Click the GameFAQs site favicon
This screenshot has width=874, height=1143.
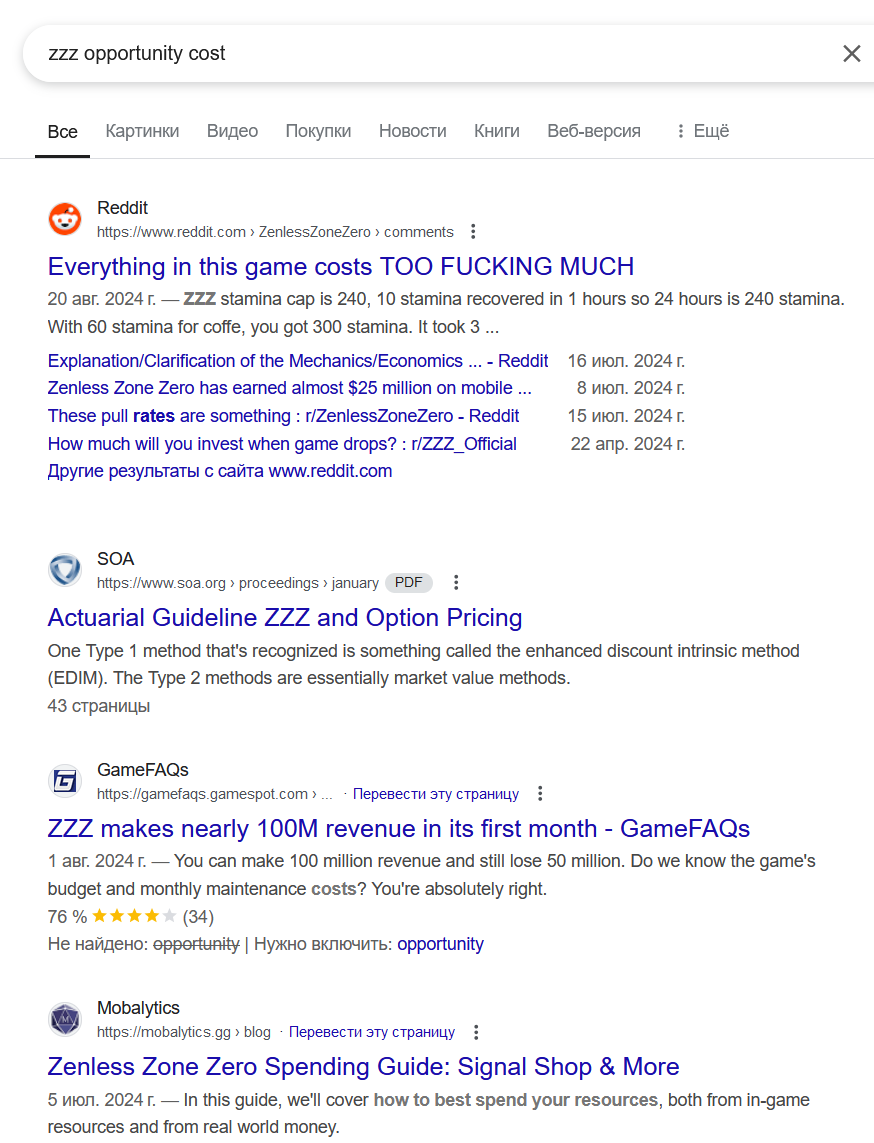click(x=65, y=781)
